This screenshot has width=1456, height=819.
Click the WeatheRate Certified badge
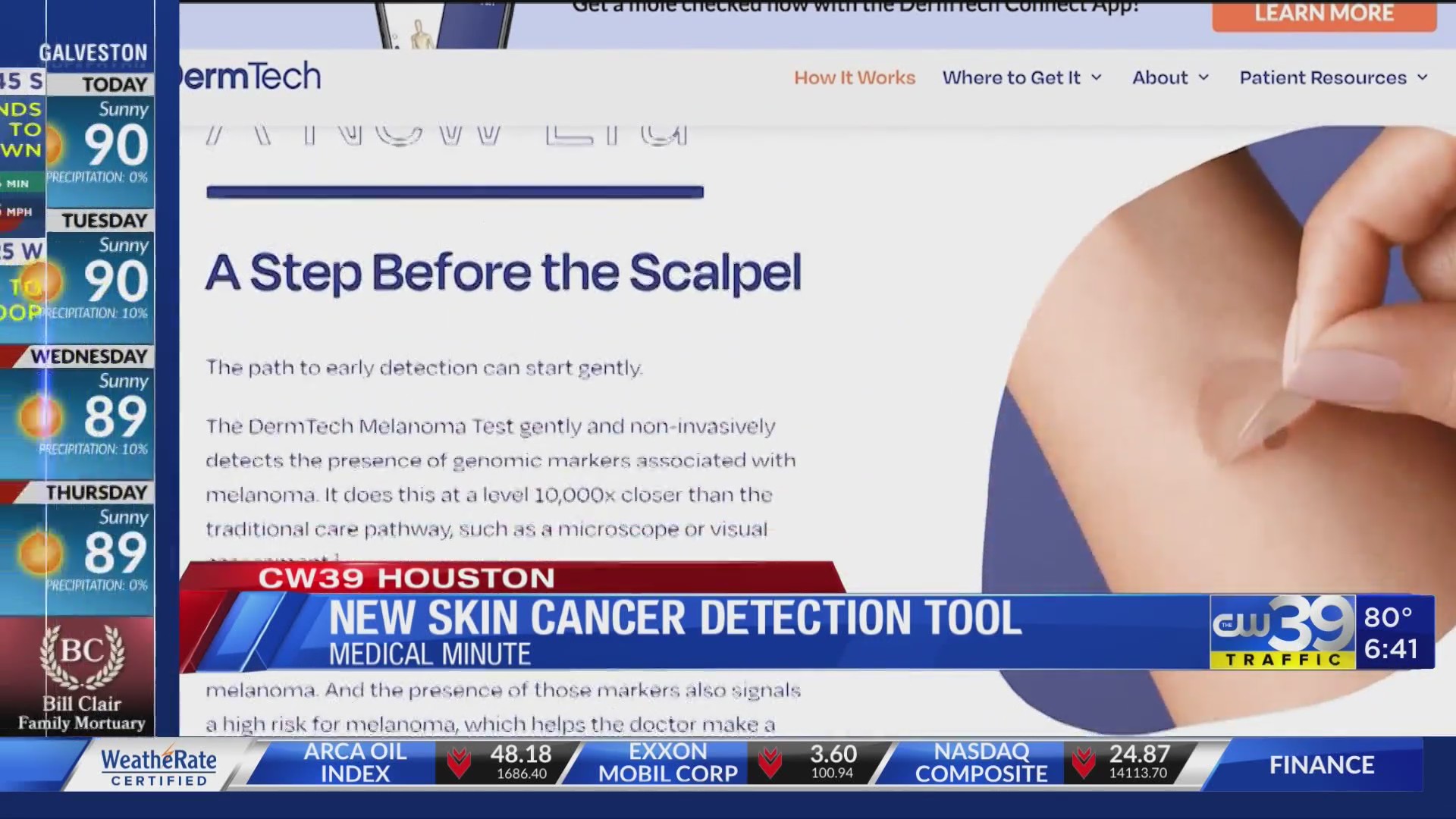159,764
